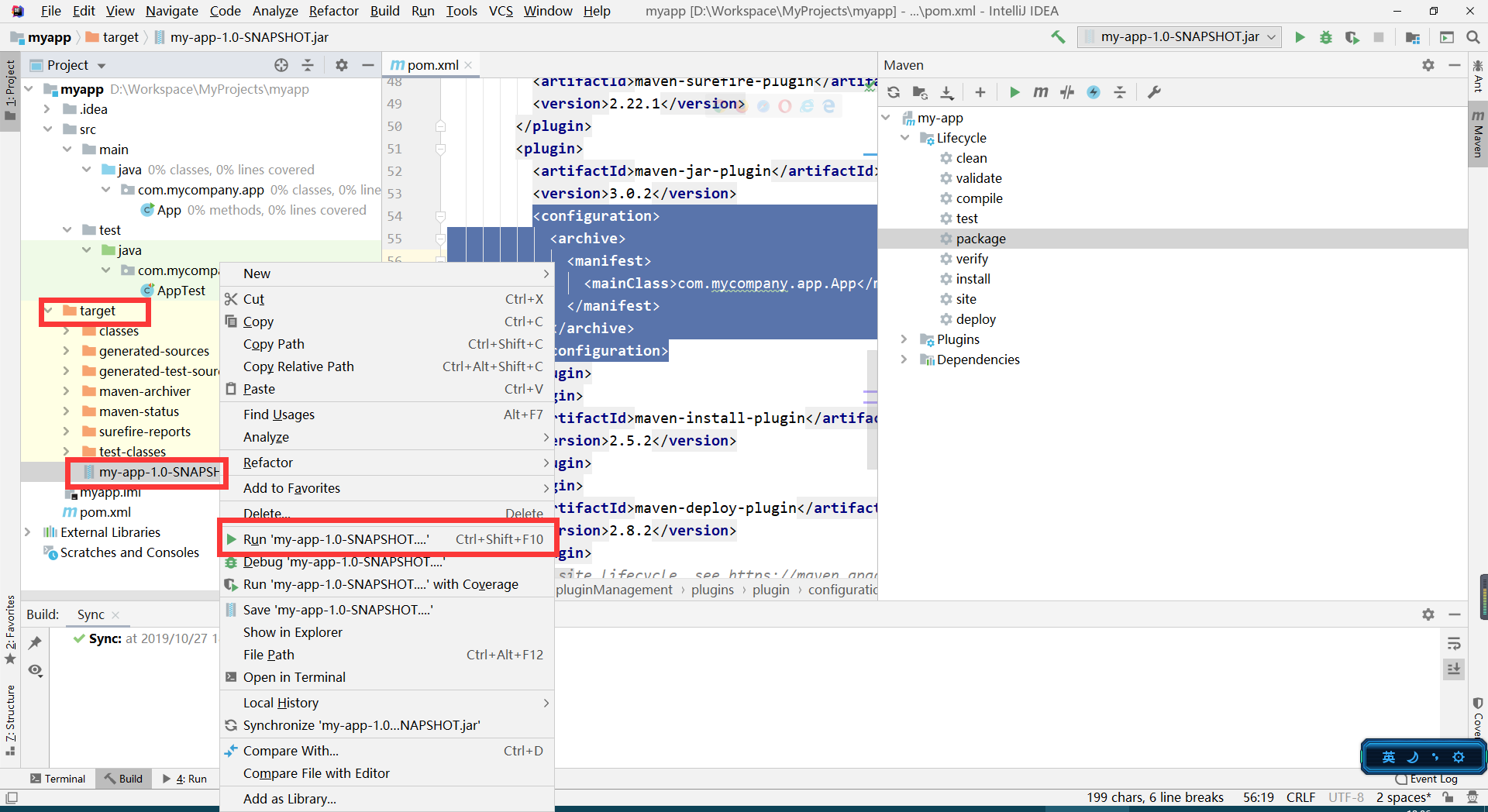Toggle Maven Offline Mode button

click(1067, 92)
